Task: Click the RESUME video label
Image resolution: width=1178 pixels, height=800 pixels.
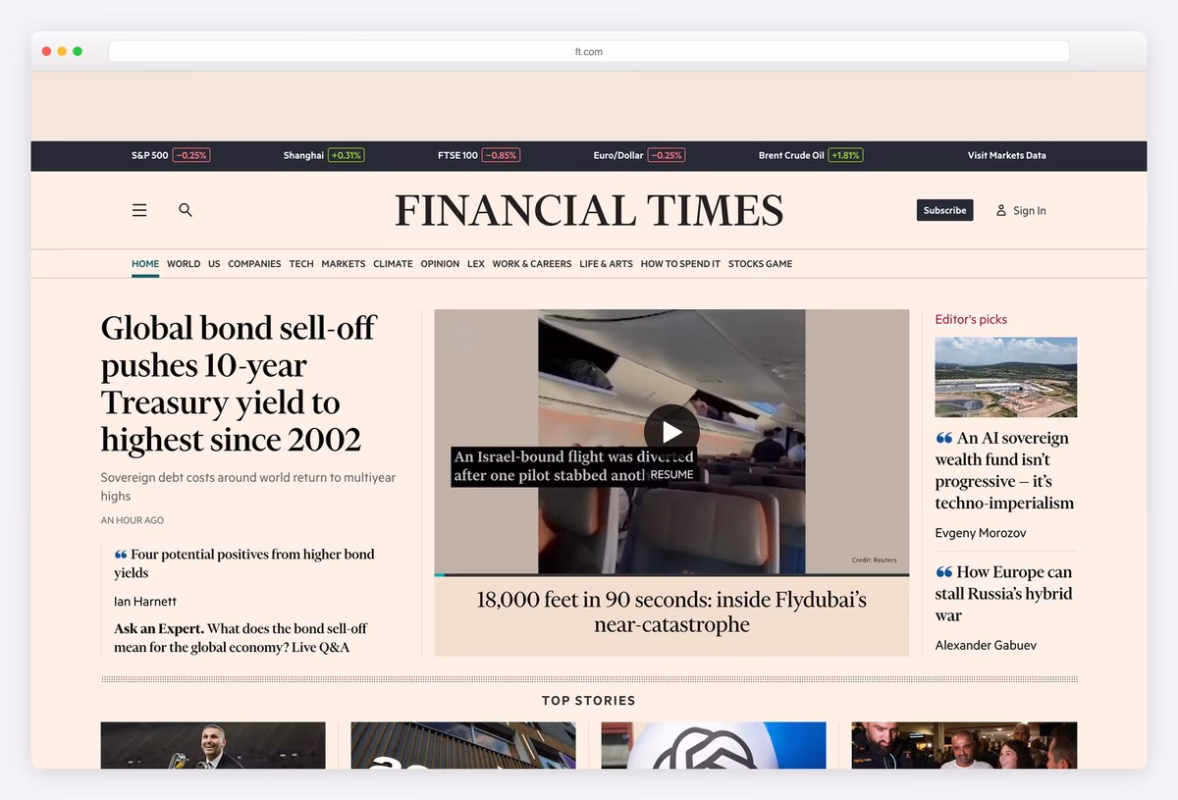Action: click(x=672, y=475)
